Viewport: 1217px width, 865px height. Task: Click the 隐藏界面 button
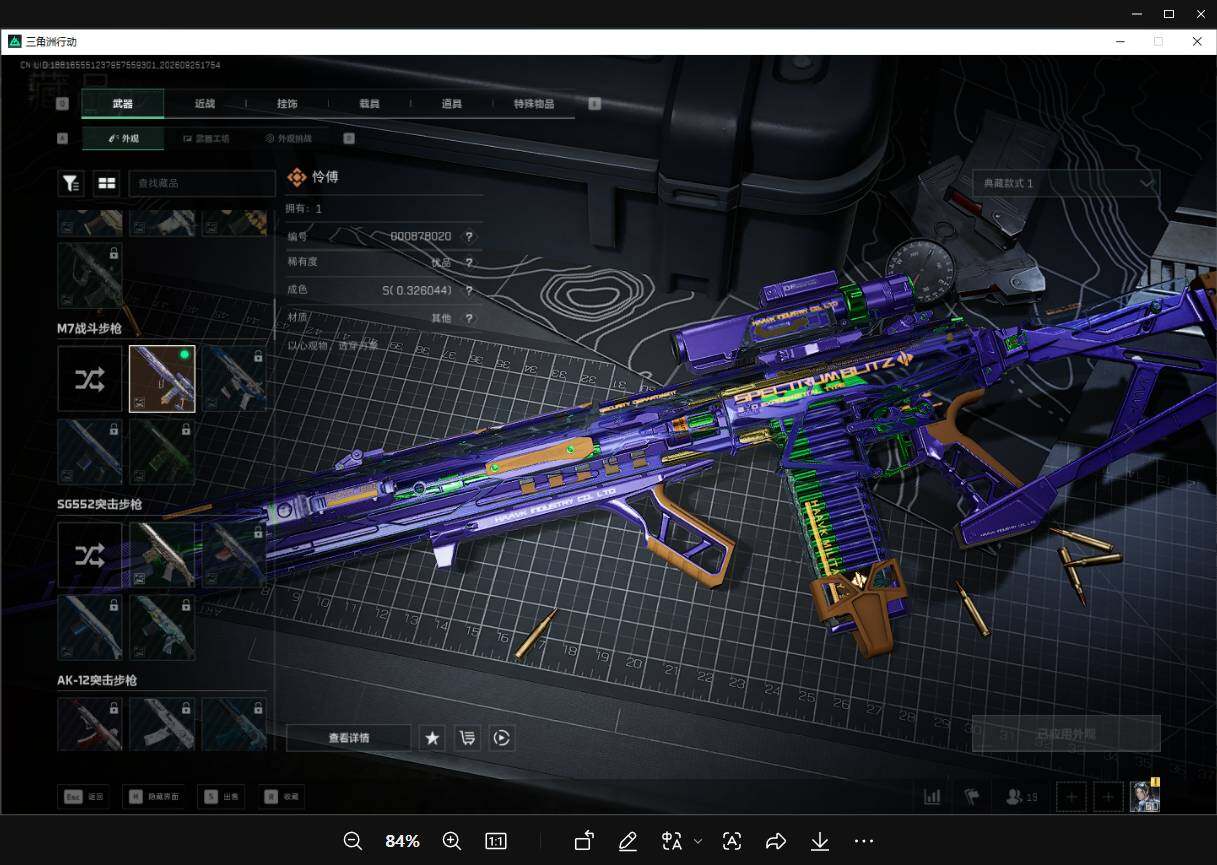click(155, 797)
